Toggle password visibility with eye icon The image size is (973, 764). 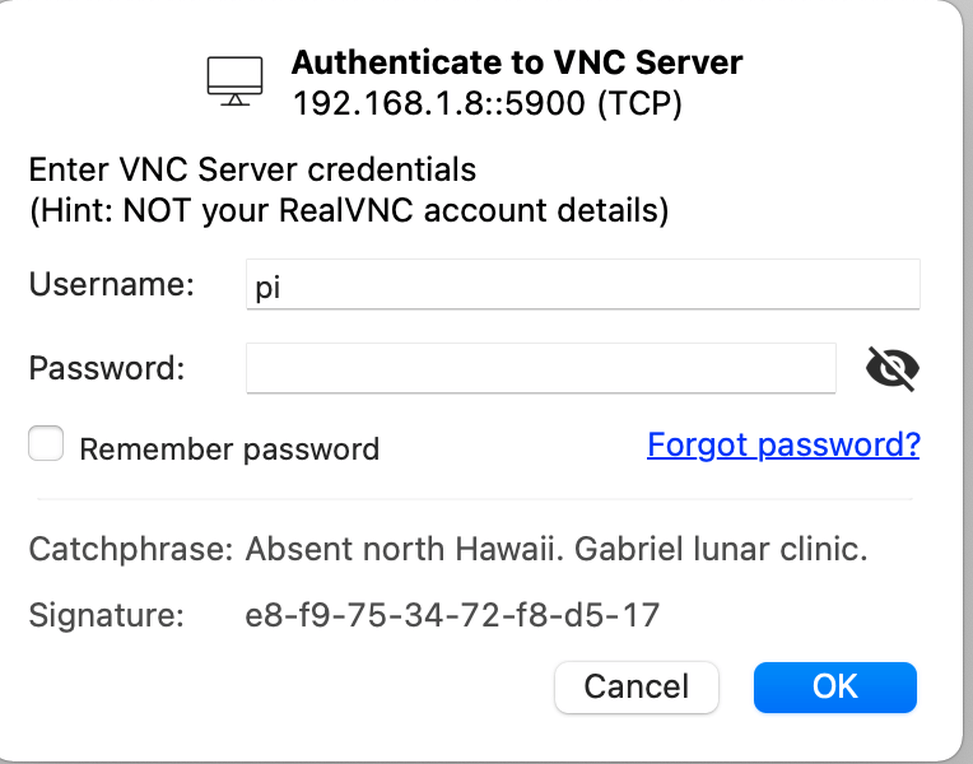(x=892, y=369)
